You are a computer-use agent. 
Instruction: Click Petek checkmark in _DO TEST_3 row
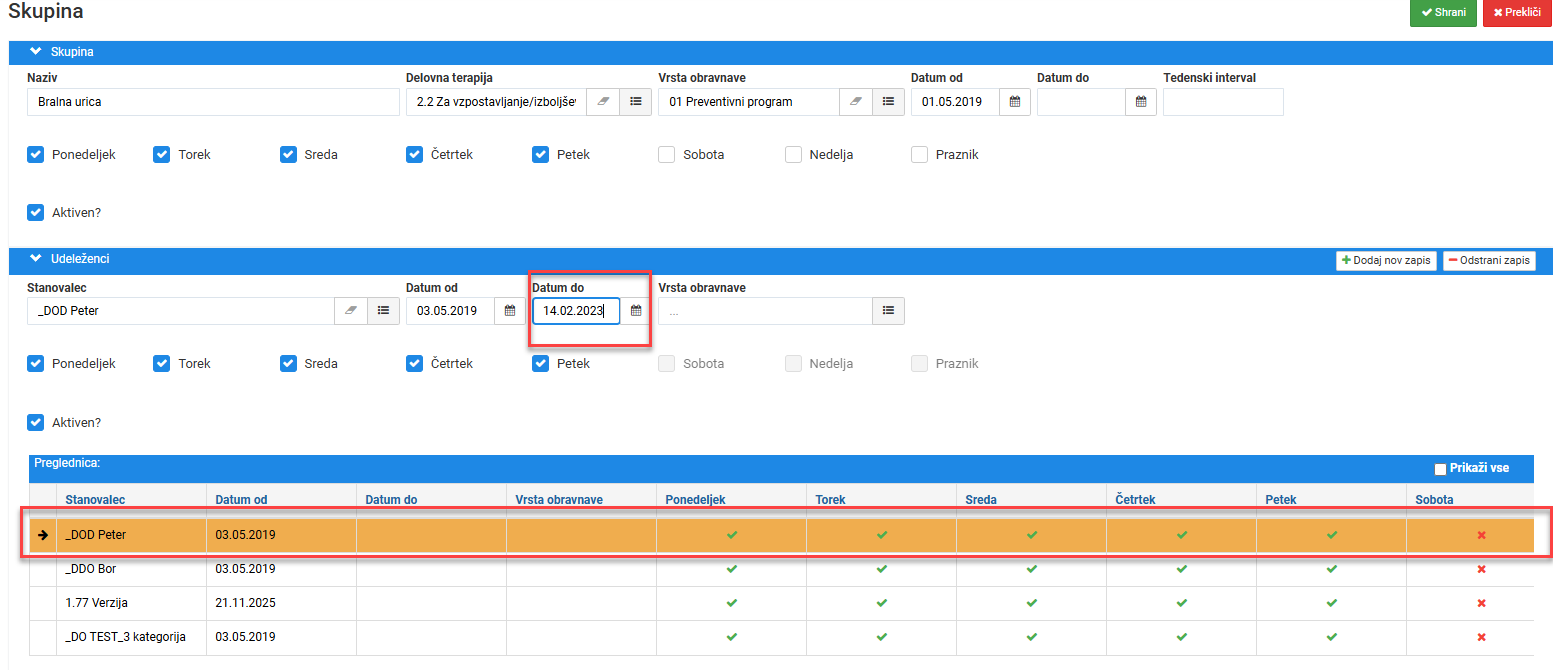(1331, 637)
